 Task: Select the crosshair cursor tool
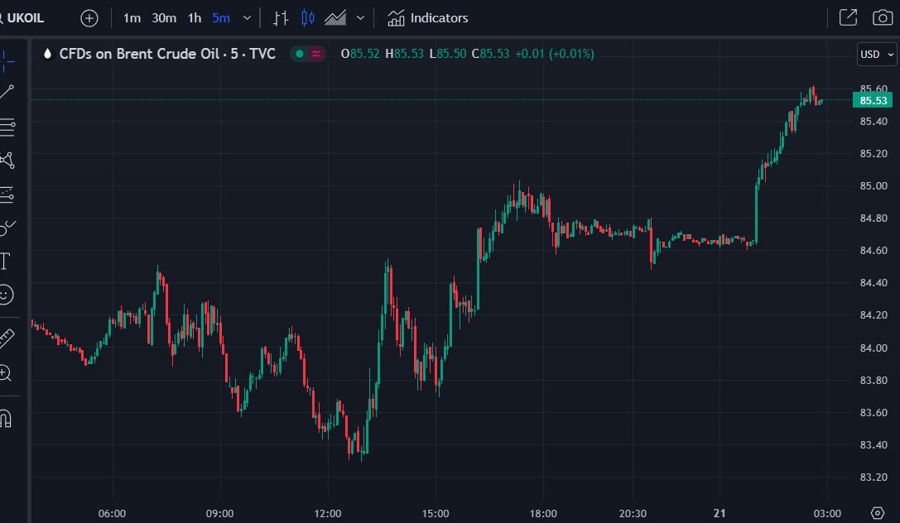click(6, 61)
